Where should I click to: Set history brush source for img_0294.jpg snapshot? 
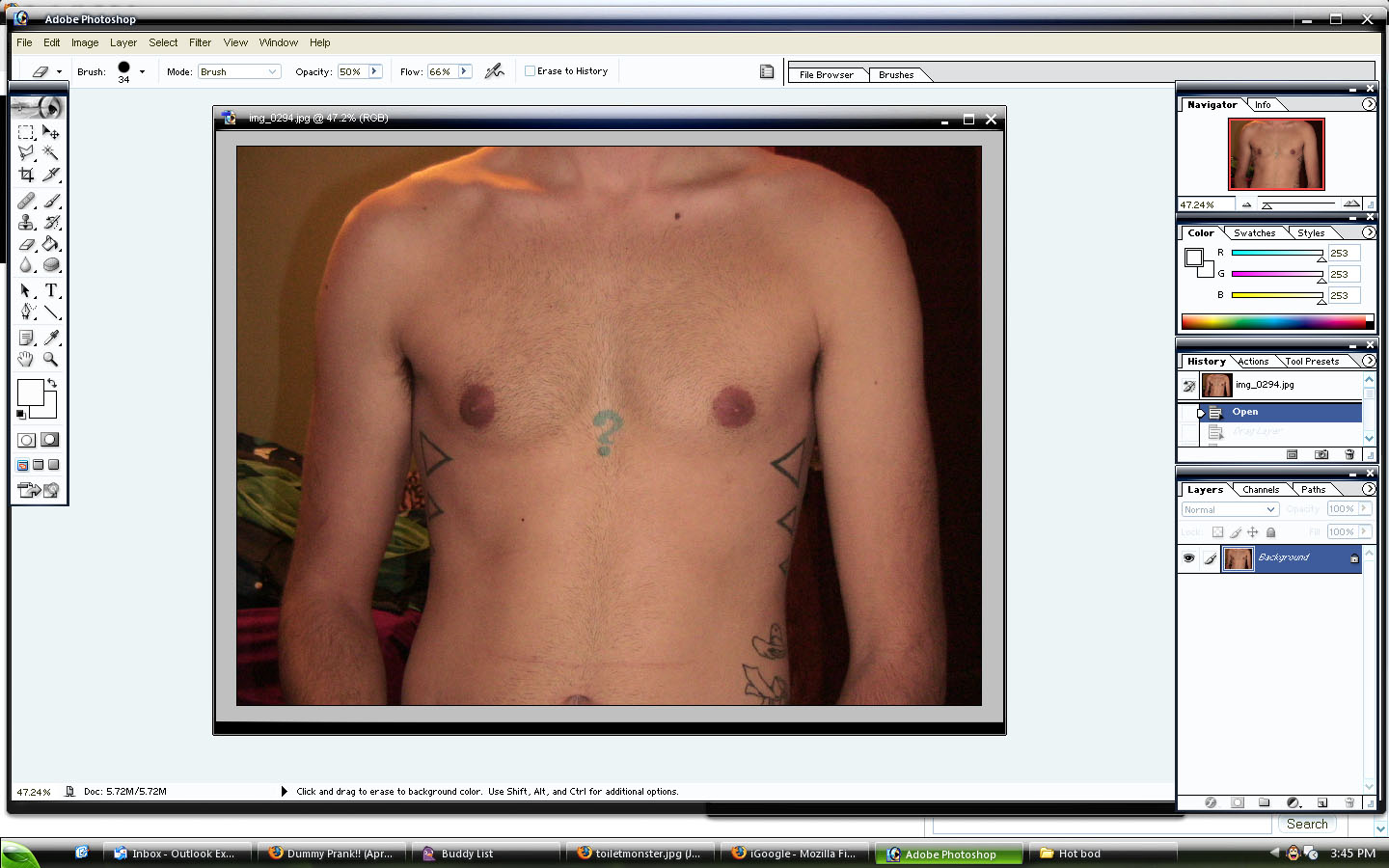pos(1188,386)
